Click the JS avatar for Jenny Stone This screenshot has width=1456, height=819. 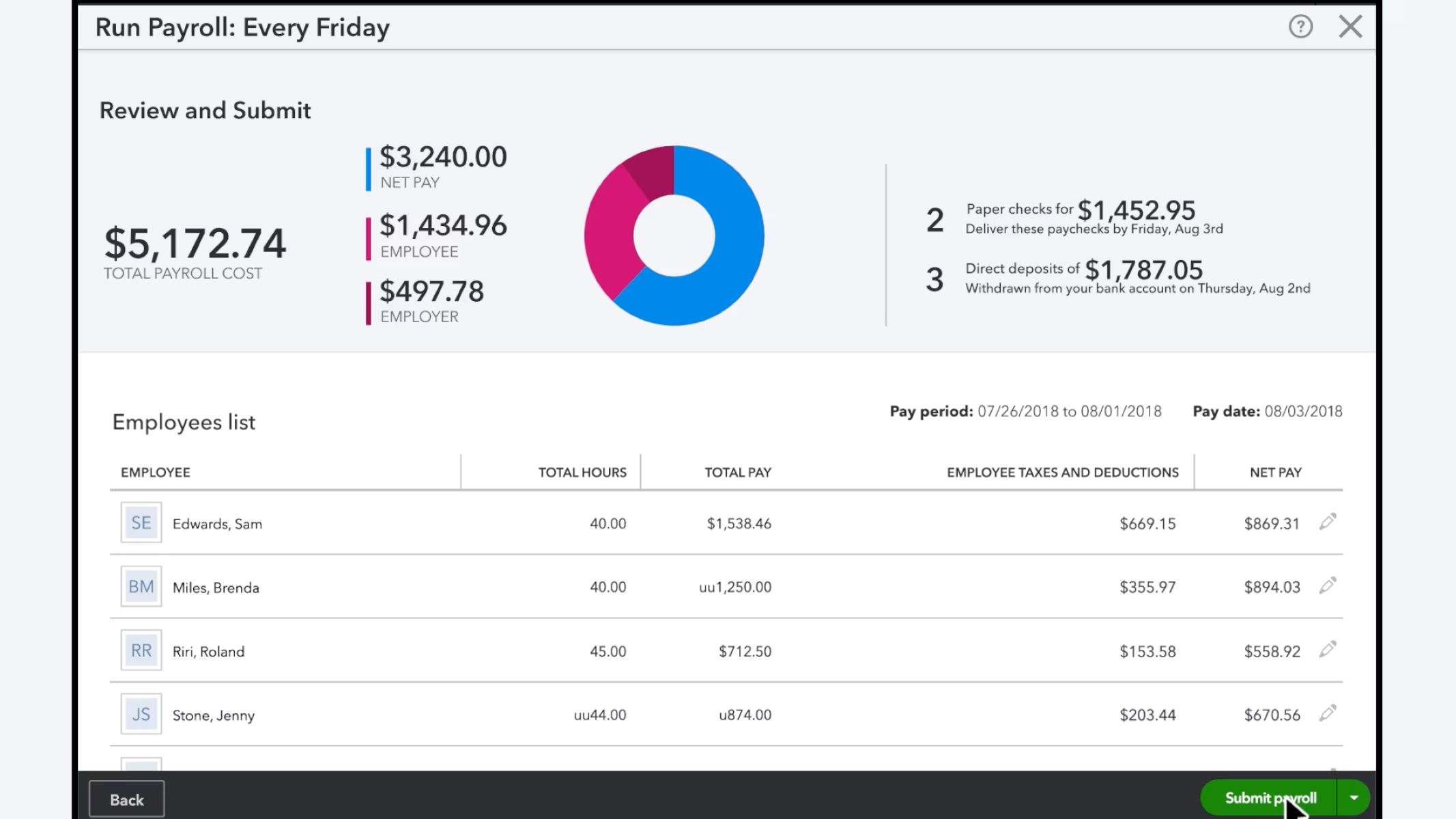click(x=141, y=714)
